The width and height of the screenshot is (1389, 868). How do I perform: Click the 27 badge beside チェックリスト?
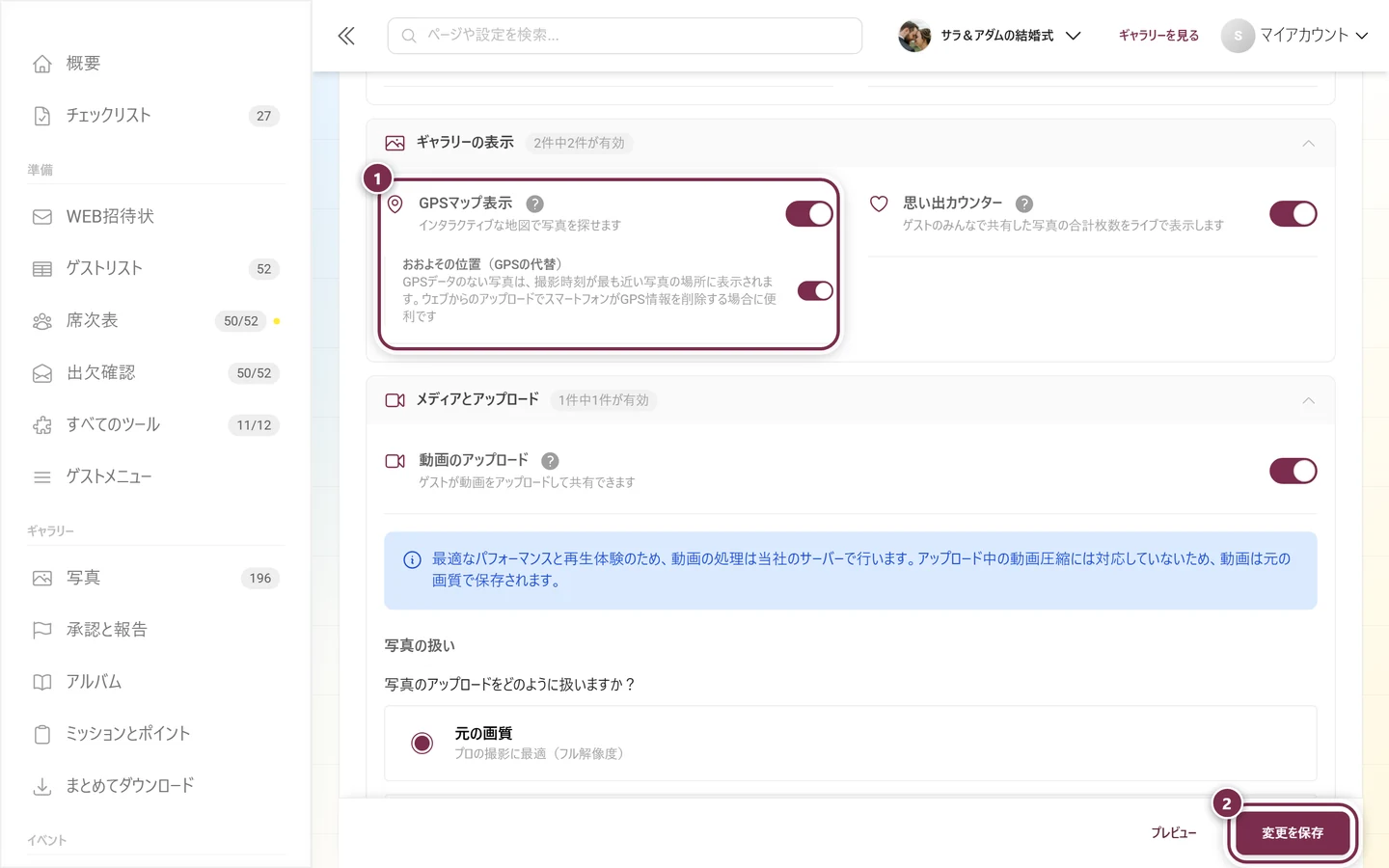click(264, 116)
